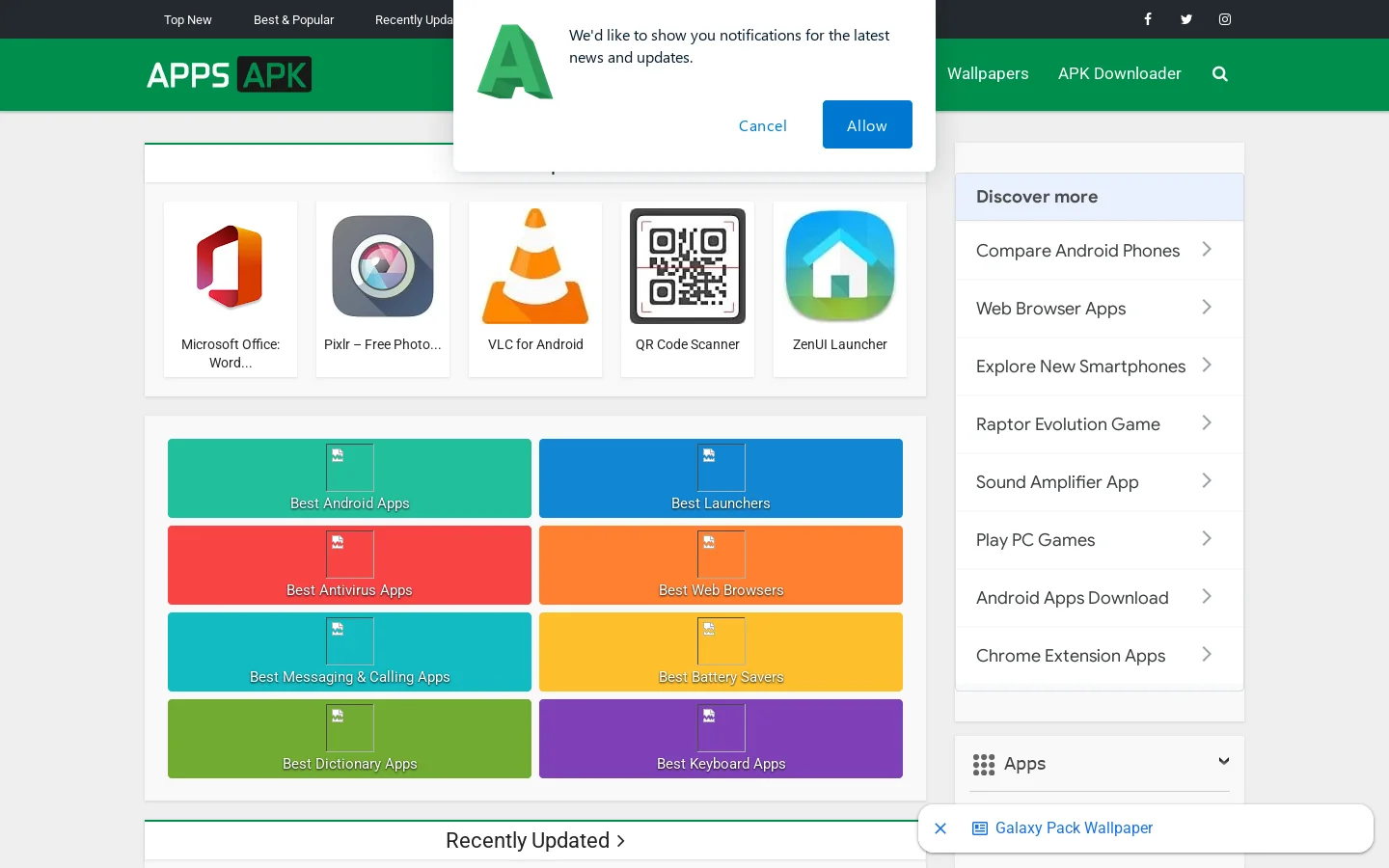Close the Galaxy Pack Wallpaper banner
This screenshot has height=868, width=1389.
pyautogui.click(x=940, y=828)
